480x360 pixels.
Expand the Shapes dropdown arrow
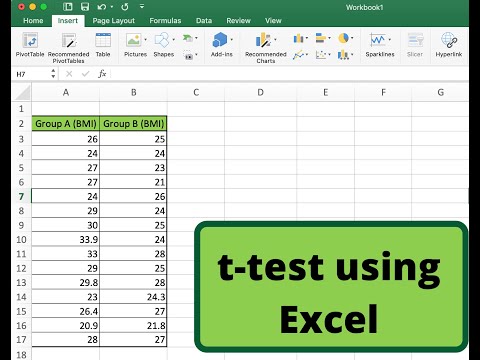point(174,40)
